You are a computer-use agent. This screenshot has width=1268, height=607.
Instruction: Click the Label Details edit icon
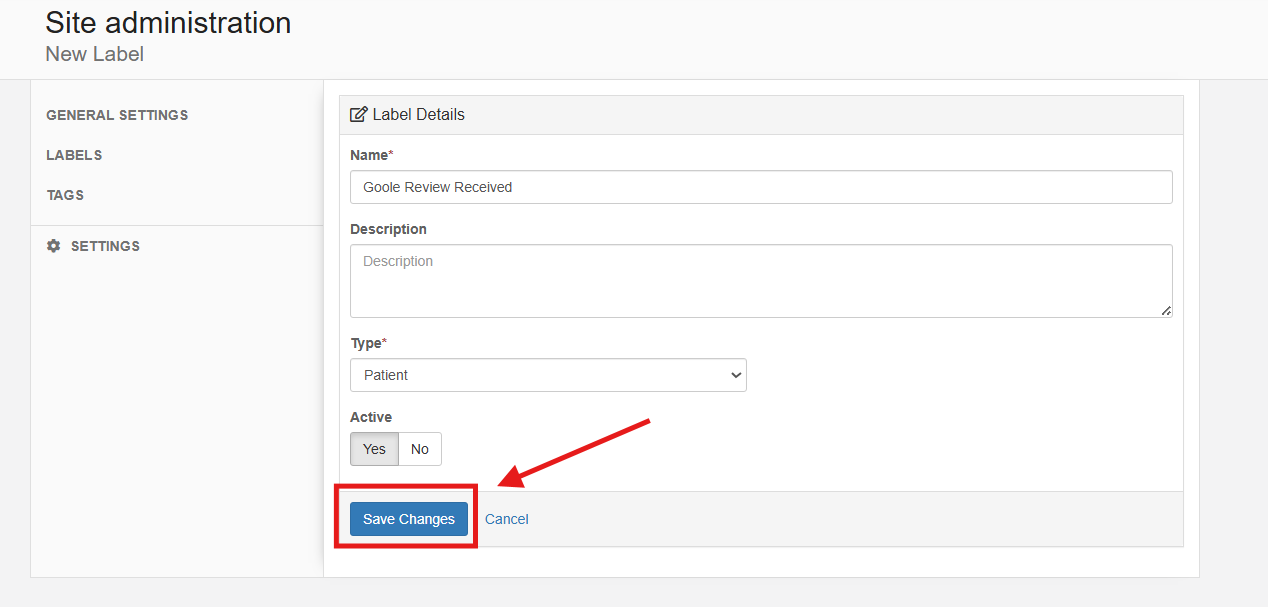[358, 115]
